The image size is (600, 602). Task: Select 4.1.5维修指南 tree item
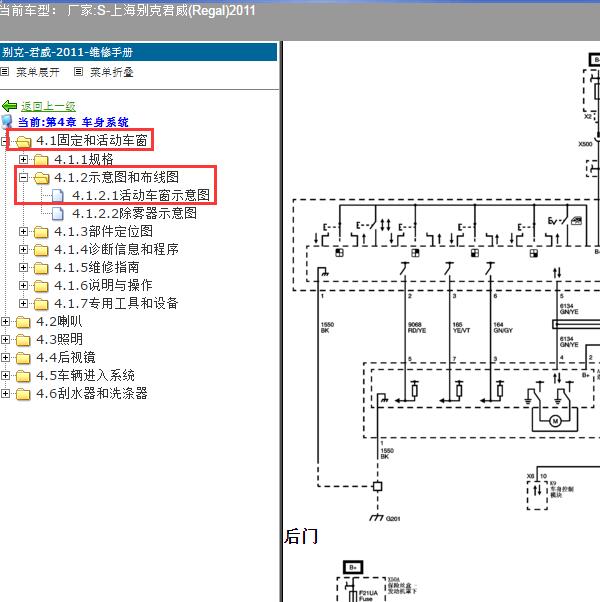click(96, 267)
